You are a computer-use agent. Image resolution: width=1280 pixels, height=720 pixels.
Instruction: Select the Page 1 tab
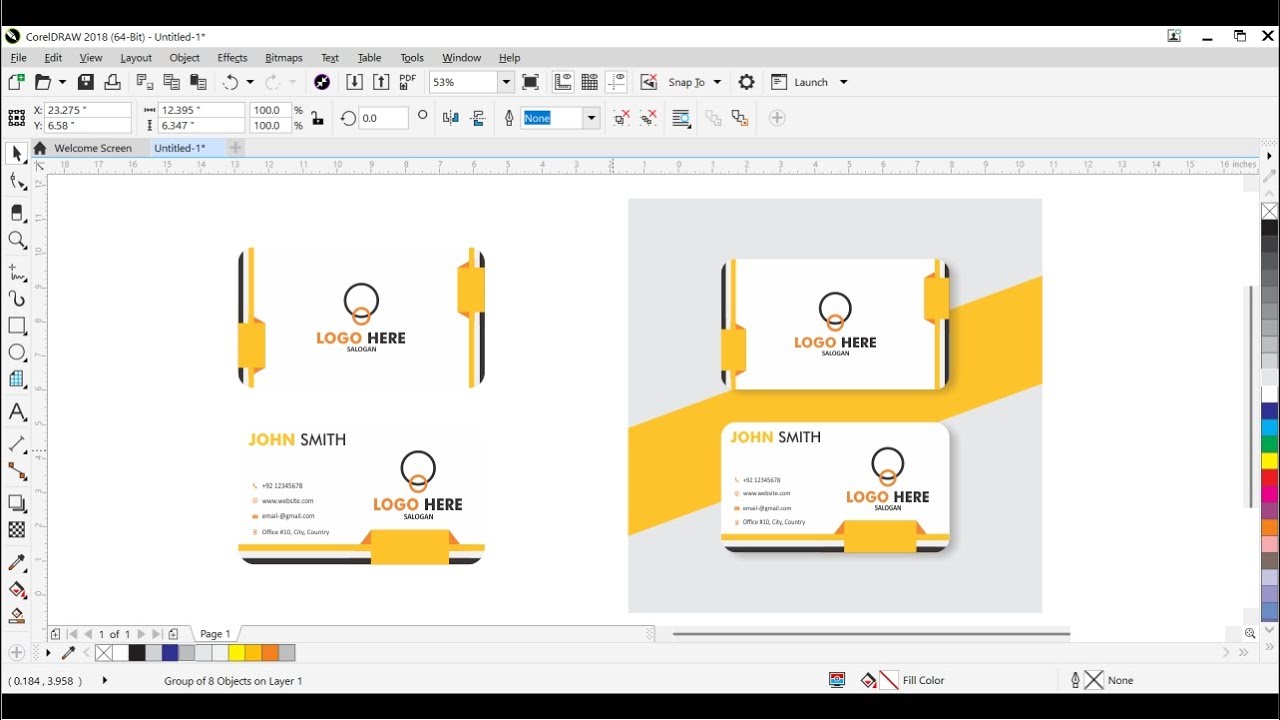(x=215, y=634)
